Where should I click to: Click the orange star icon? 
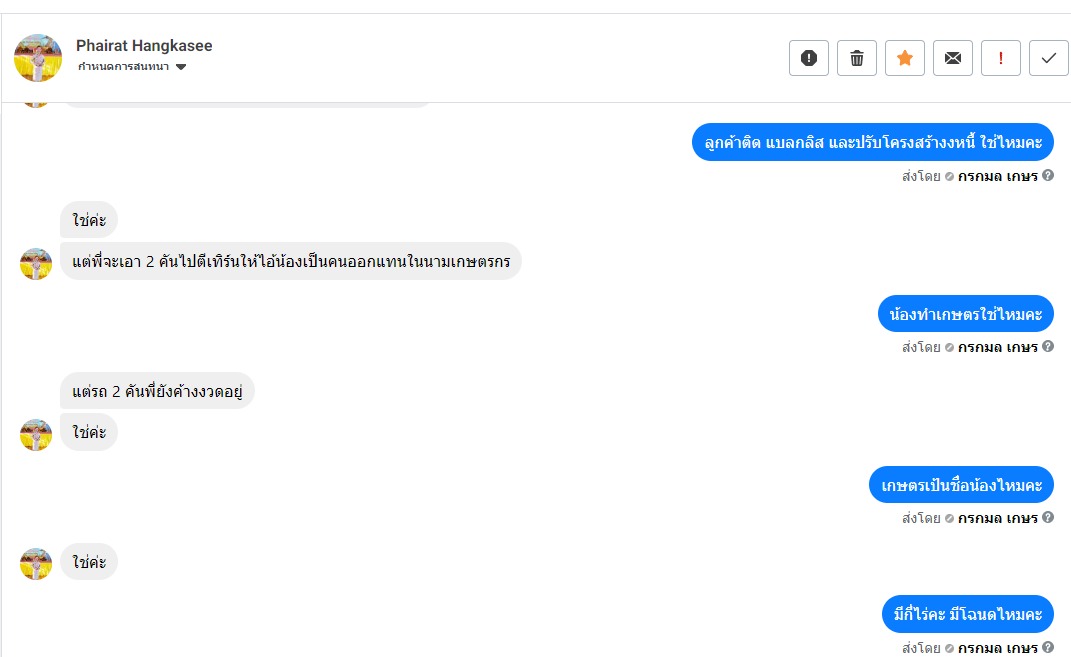click(905, 58)
